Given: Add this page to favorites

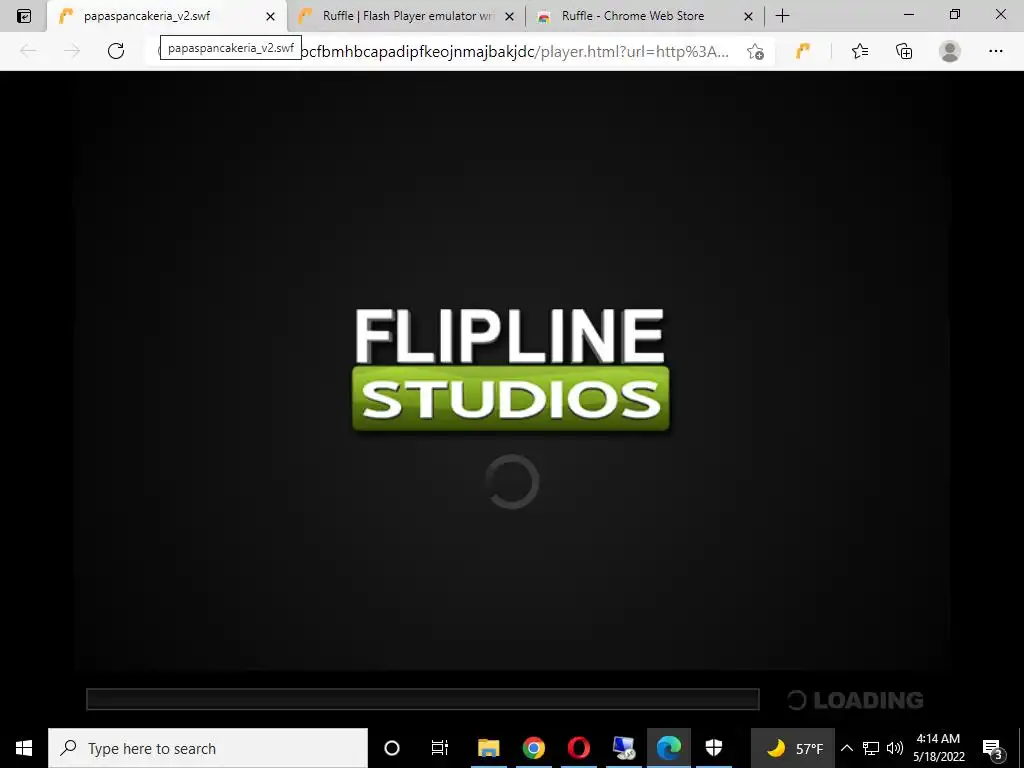Looking at the screenshot, I should [x=756, y=52].
